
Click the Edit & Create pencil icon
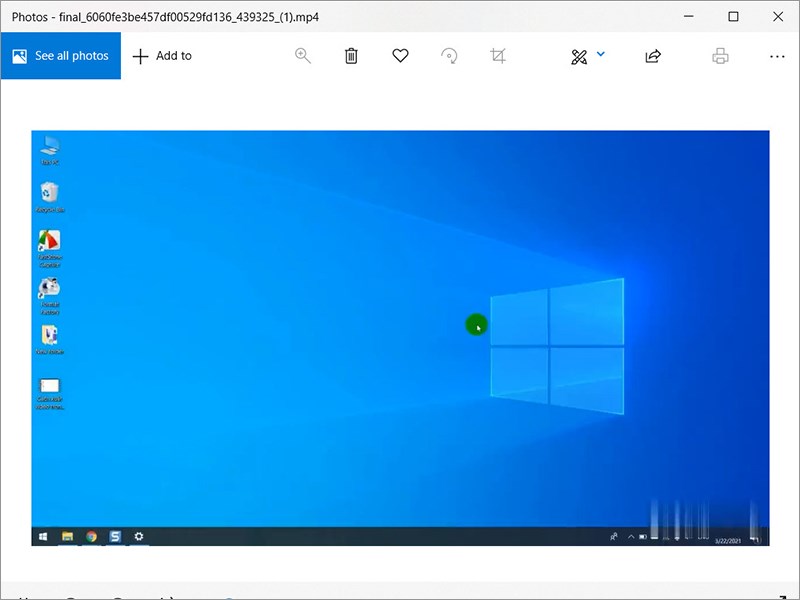click(x=579, y=57)
